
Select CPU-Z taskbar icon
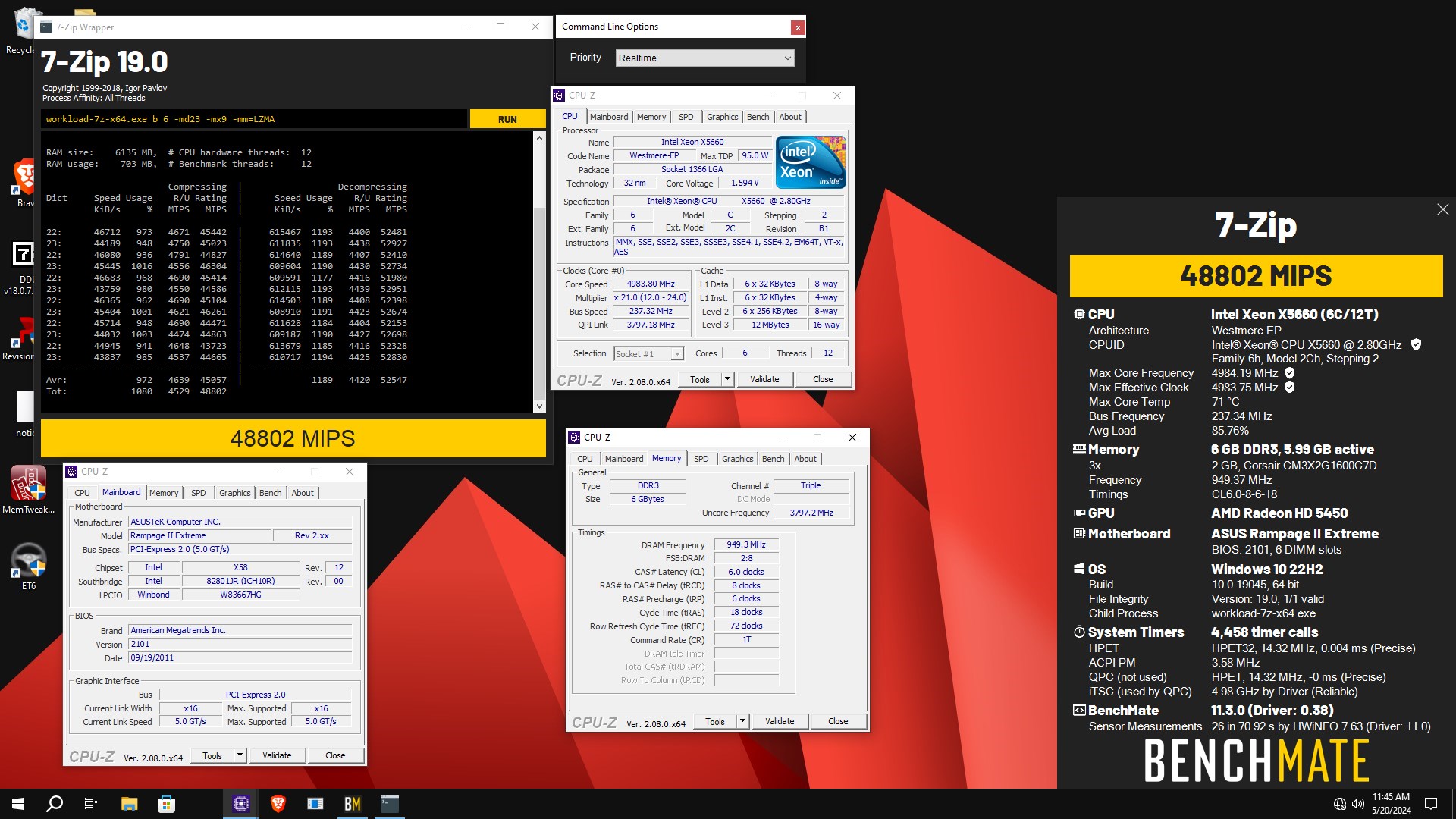[x=241, y=804]
